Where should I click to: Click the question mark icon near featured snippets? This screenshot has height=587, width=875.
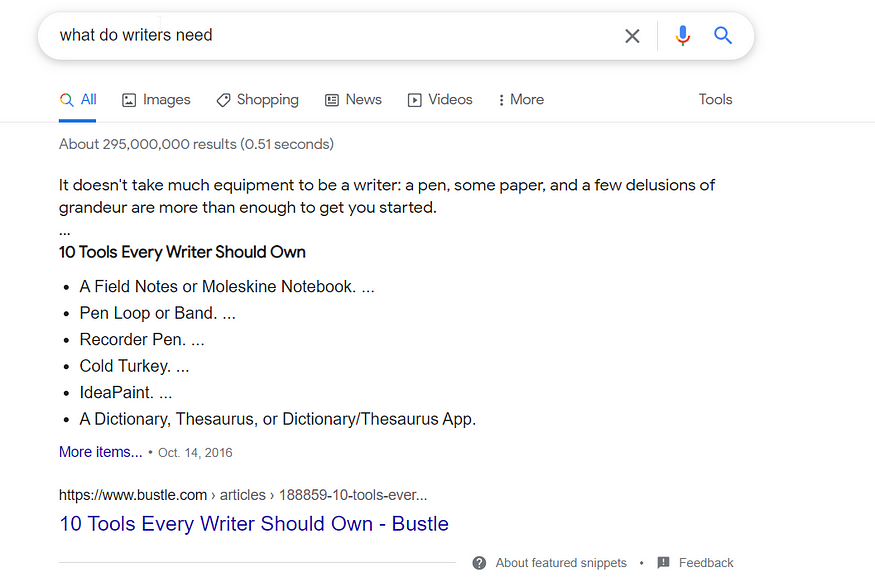[x=480, y=563]
